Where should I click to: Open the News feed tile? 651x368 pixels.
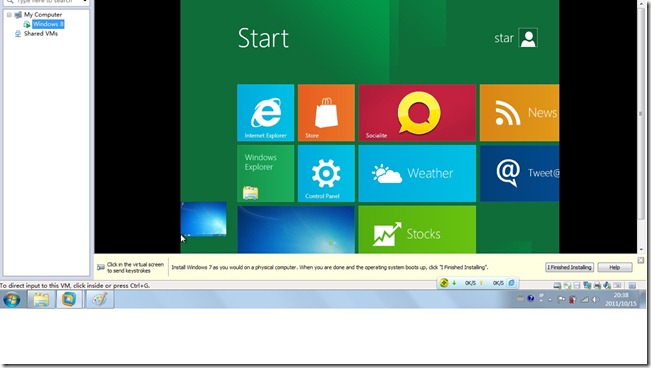[x=519, y=113]
